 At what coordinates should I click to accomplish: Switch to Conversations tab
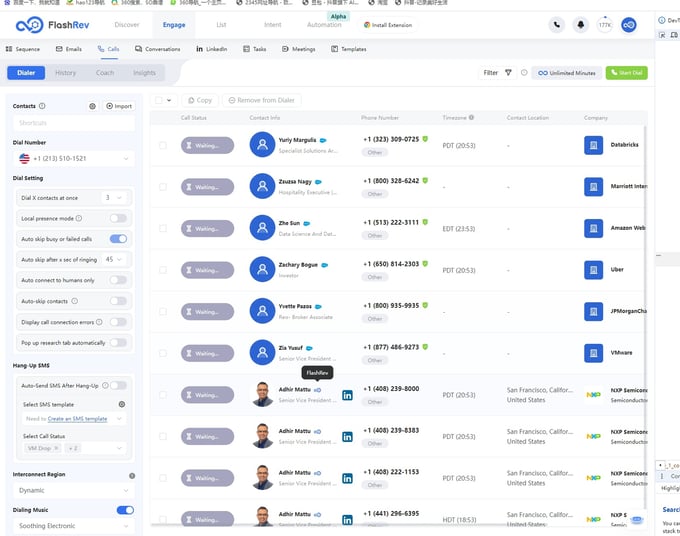coord(157,49)
